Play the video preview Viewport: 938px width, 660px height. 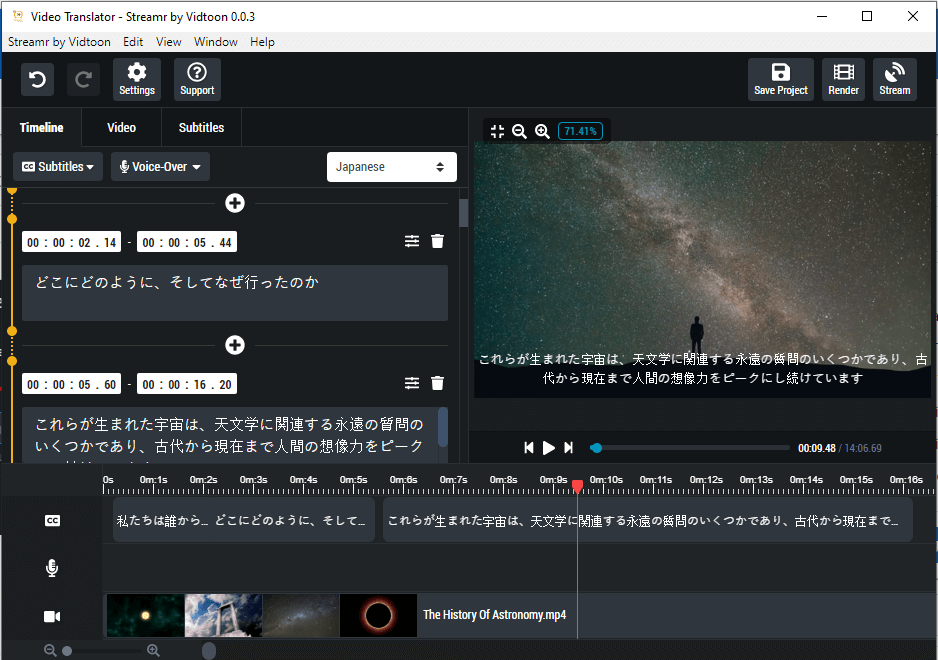(549, 448)
